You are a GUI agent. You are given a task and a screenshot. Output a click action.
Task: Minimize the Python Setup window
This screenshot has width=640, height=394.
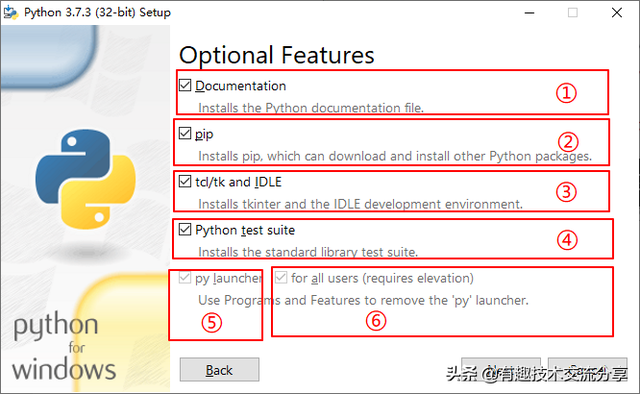click(x=529, y=13)
